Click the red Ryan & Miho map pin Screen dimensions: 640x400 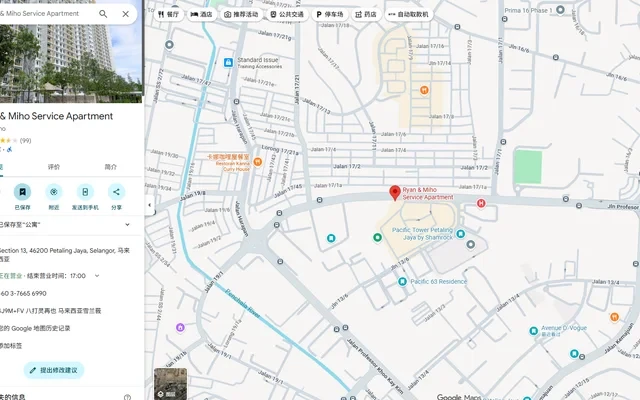pyautogui.click(x=395, y=193)
